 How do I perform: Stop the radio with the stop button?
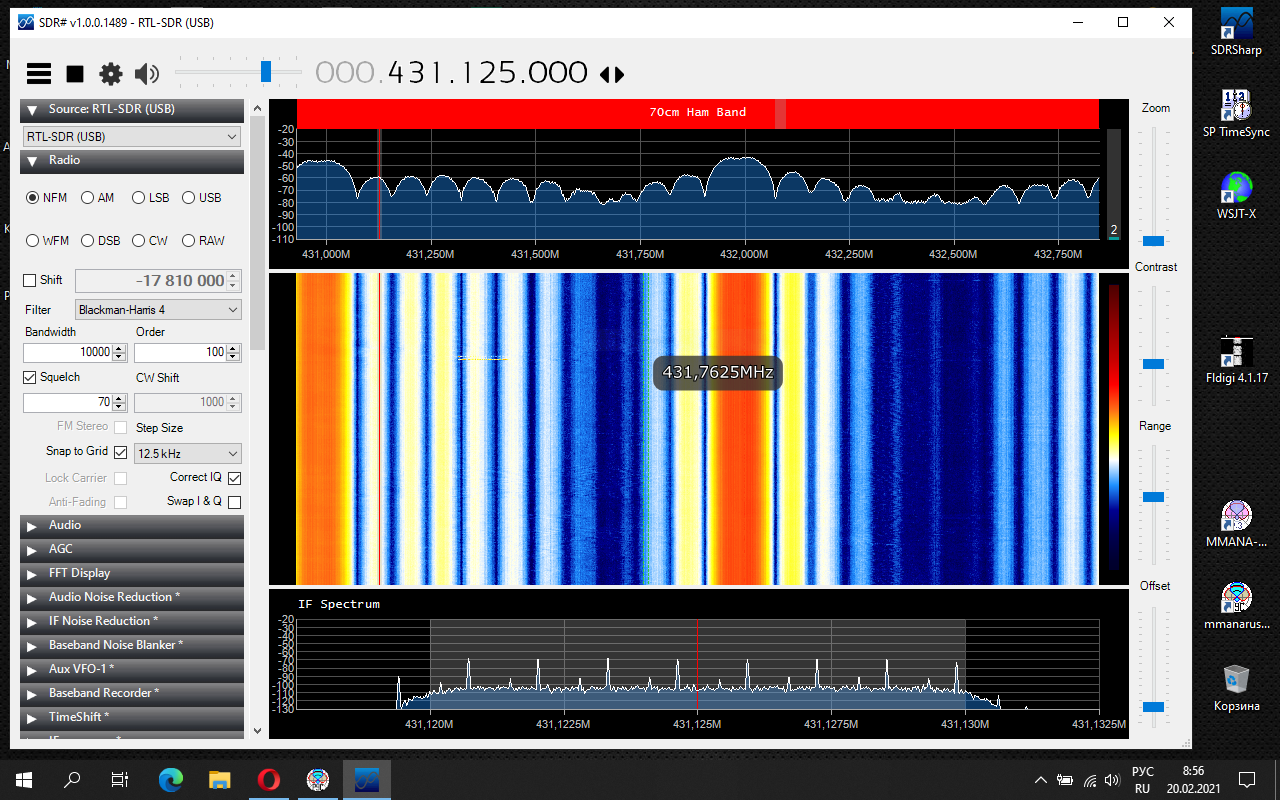(x=75, y=73)
